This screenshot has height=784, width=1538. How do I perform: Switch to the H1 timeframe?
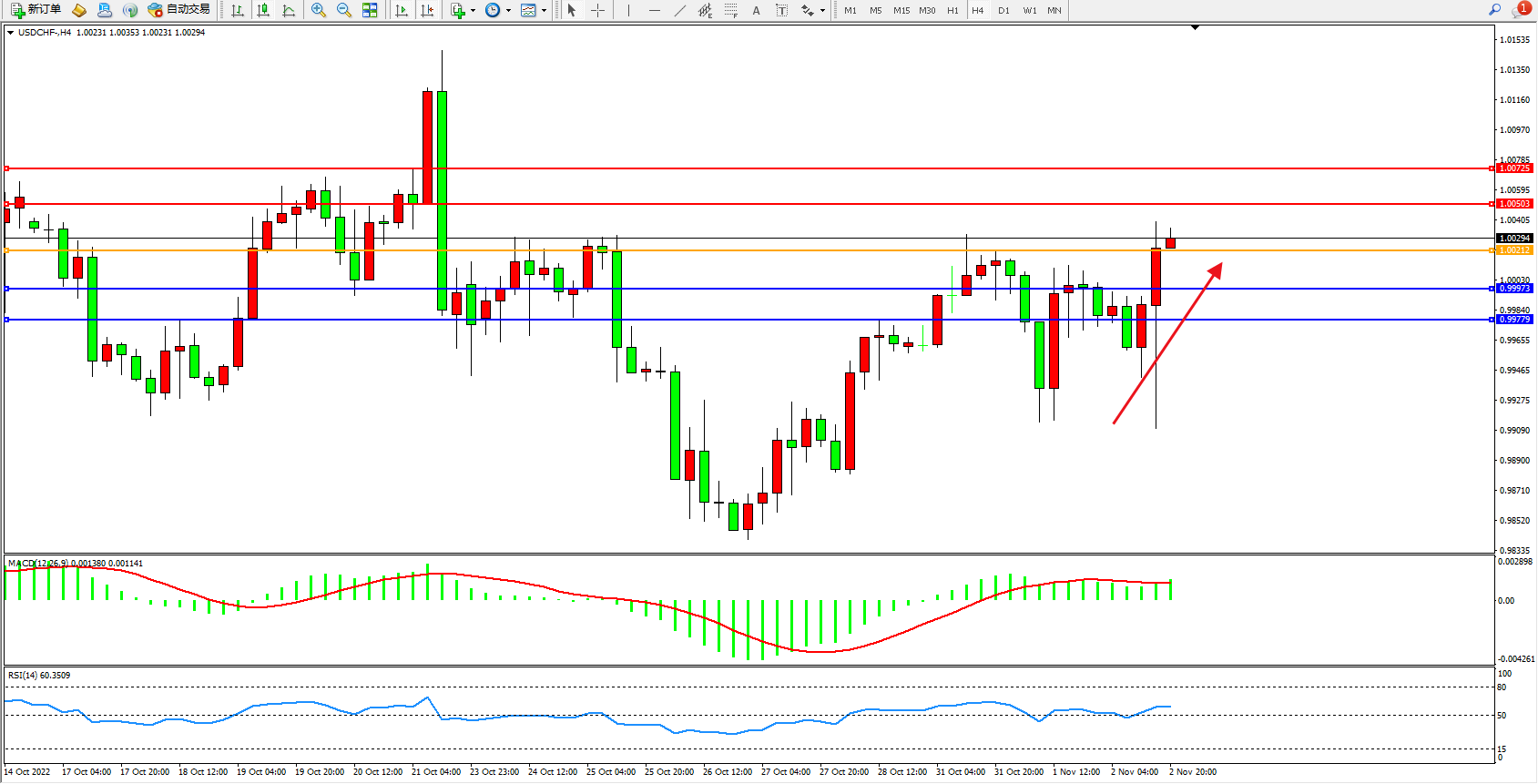click(952, 10)
